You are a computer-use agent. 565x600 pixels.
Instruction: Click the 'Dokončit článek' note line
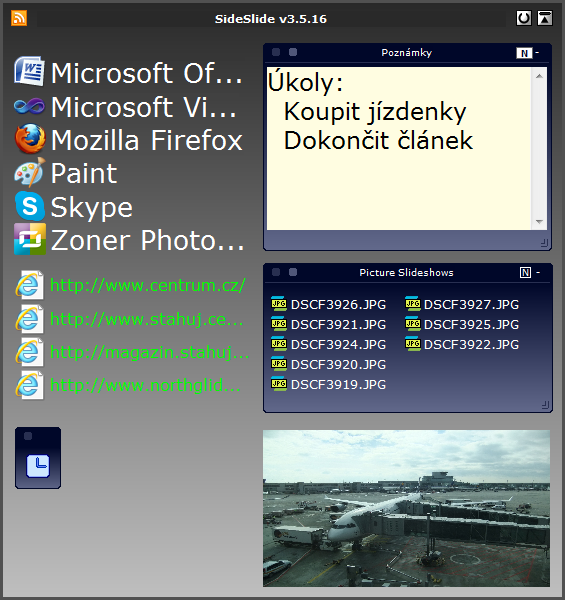click(x=378, y=140)
